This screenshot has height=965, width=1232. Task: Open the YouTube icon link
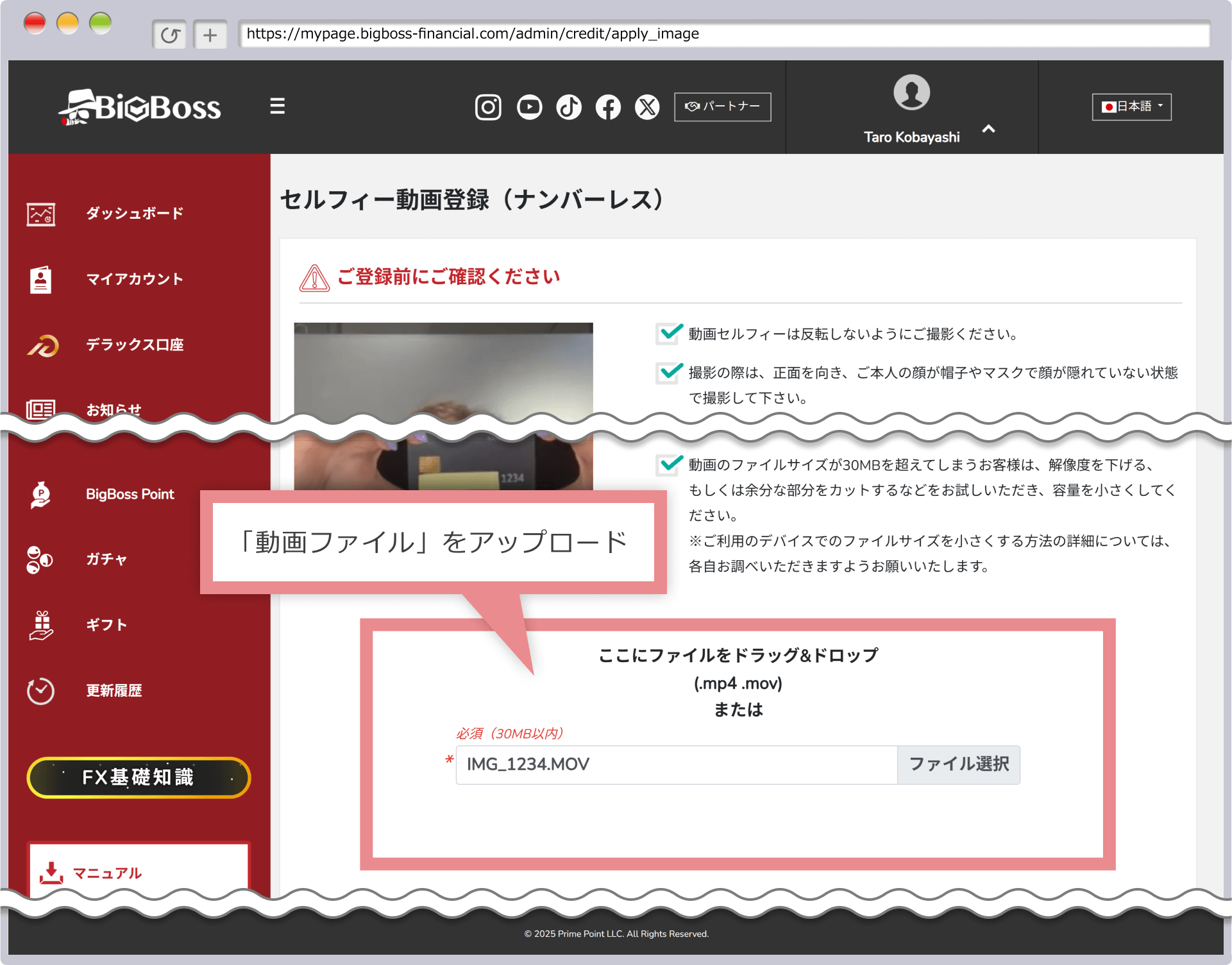529,107
